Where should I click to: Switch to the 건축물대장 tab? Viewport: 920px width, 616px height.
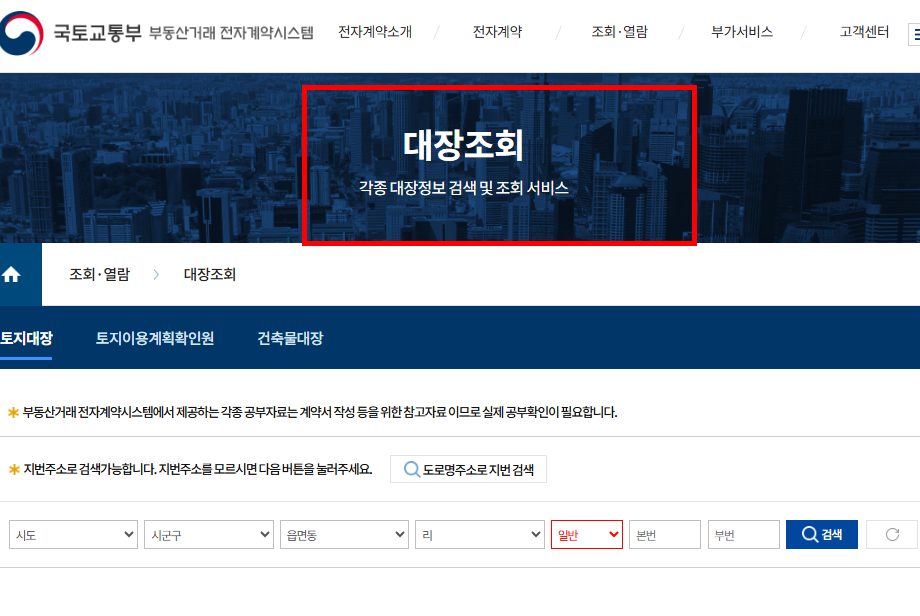tap(288, 337)
